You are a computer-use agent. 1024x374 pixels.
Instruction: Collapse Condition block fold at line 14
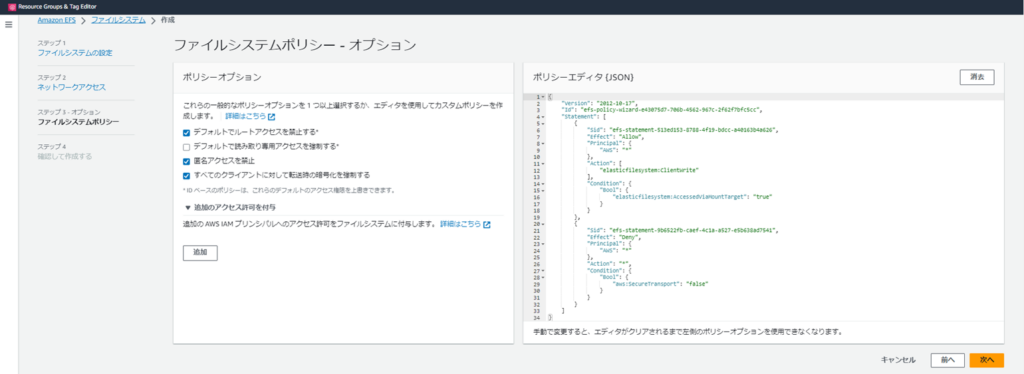543,184
